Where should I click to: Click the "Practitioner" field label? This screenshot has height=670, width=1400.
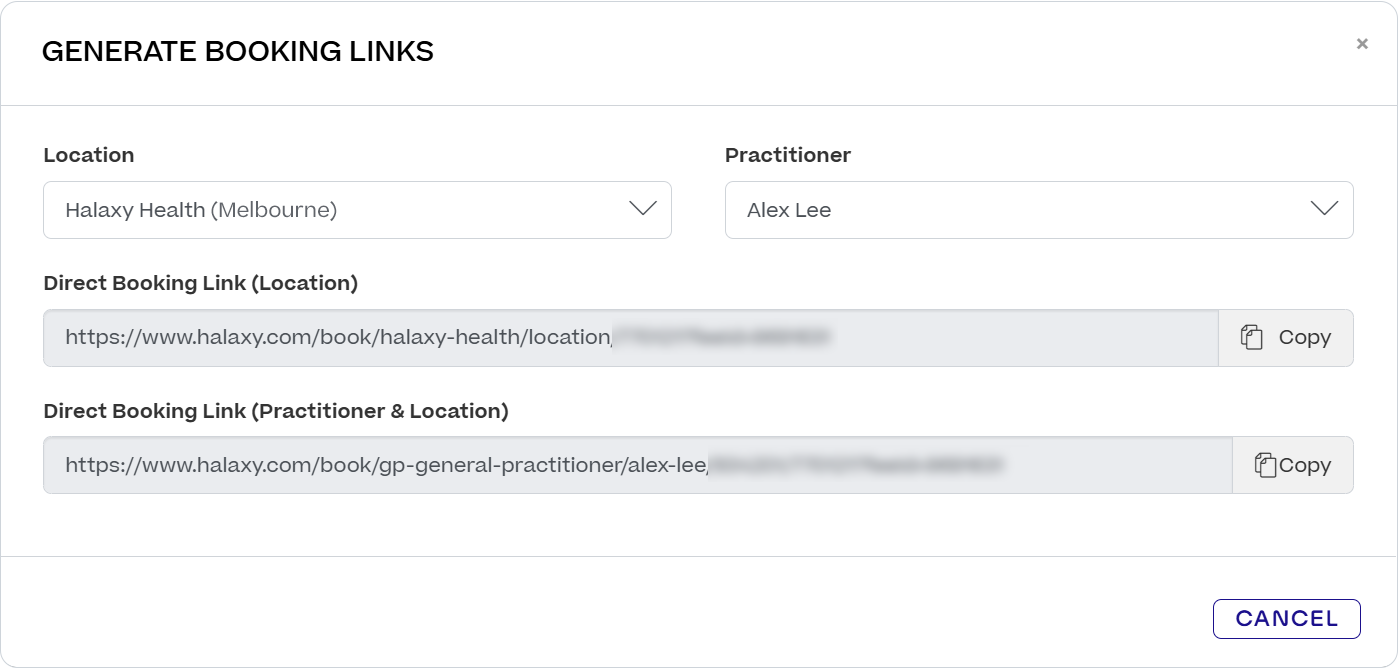[x=788, y=155]
